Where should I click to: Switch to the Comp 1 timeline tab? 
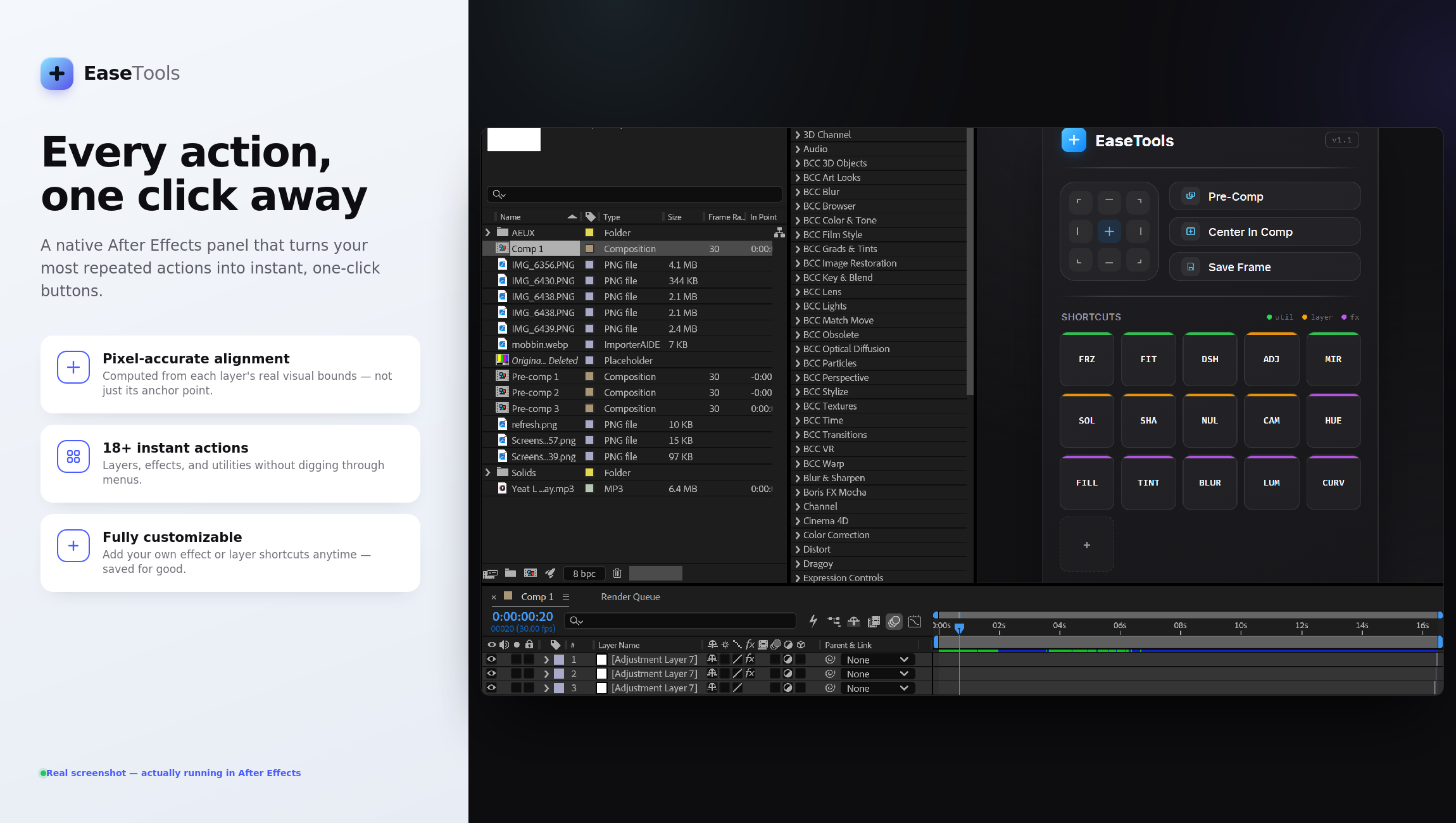537,596
